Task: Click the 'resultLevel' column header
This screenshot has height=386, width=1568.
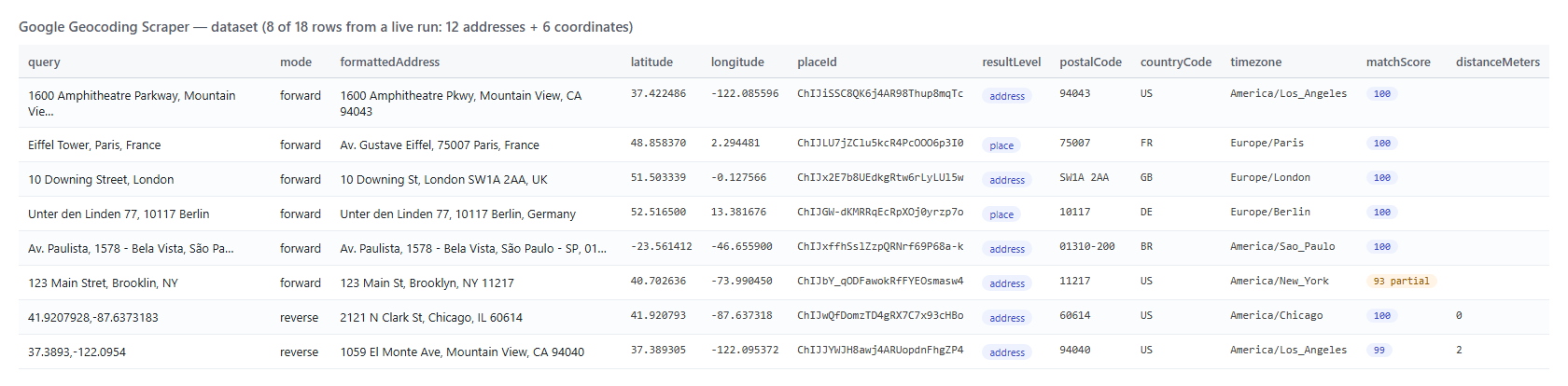Action: [1012, 62]
